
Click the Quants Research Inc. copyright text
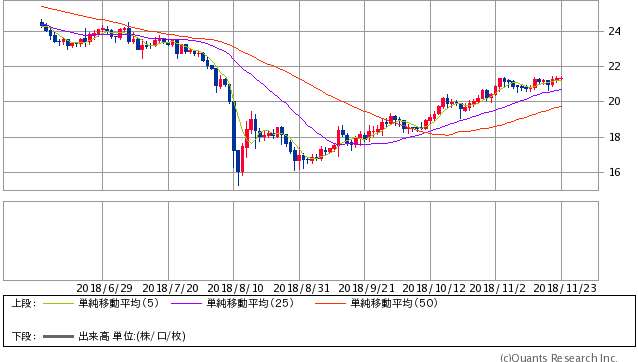(x=559, y=358)
